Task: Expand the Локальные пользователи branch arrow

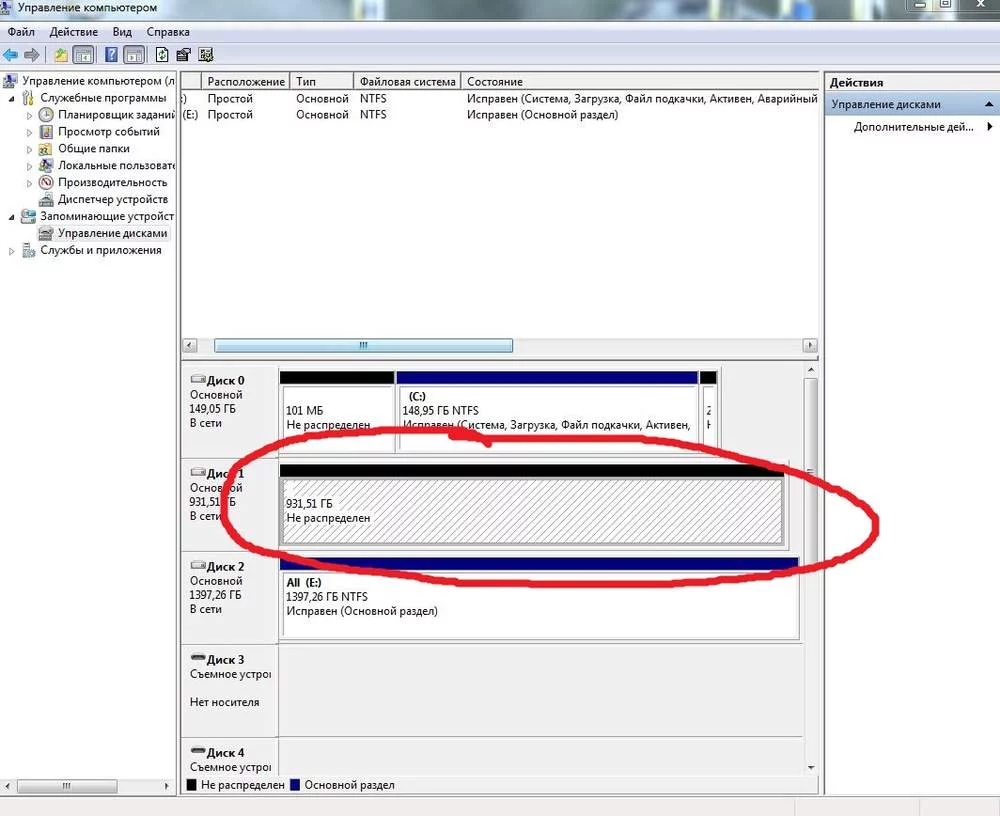Action: coord(29,166)
